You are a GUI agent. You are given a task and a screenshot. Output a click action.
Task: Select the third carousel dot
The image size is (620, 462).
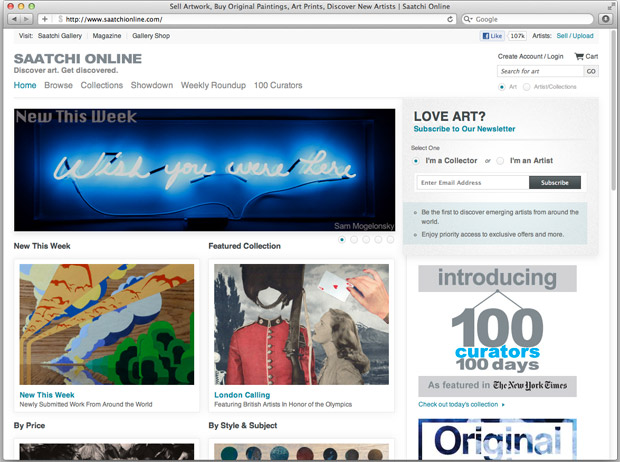coord(366,240)
